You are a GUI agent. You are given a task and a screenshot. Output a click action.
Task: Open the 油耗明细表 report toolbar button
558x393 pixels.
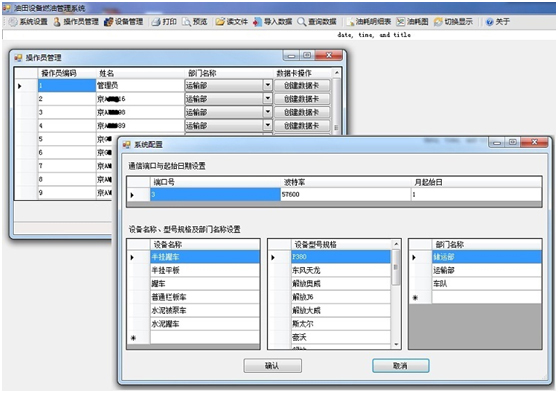(369, 22)
